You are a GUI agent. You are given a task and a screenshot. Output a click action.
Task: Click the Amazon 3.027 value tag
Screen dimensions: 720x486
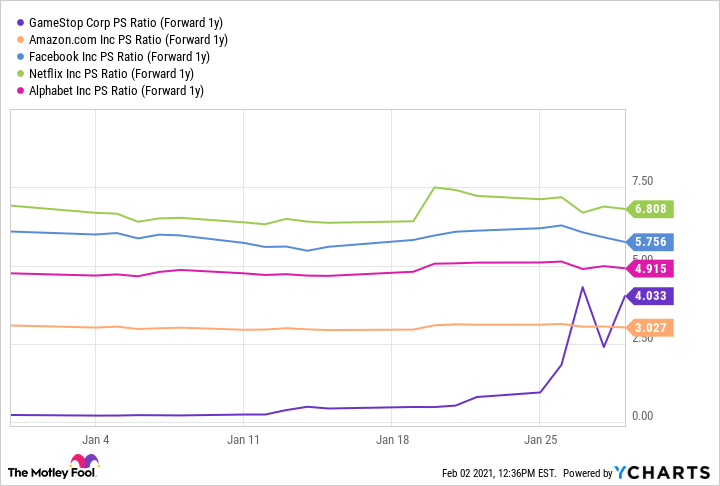pyautogui.click(x=651, y=328)
